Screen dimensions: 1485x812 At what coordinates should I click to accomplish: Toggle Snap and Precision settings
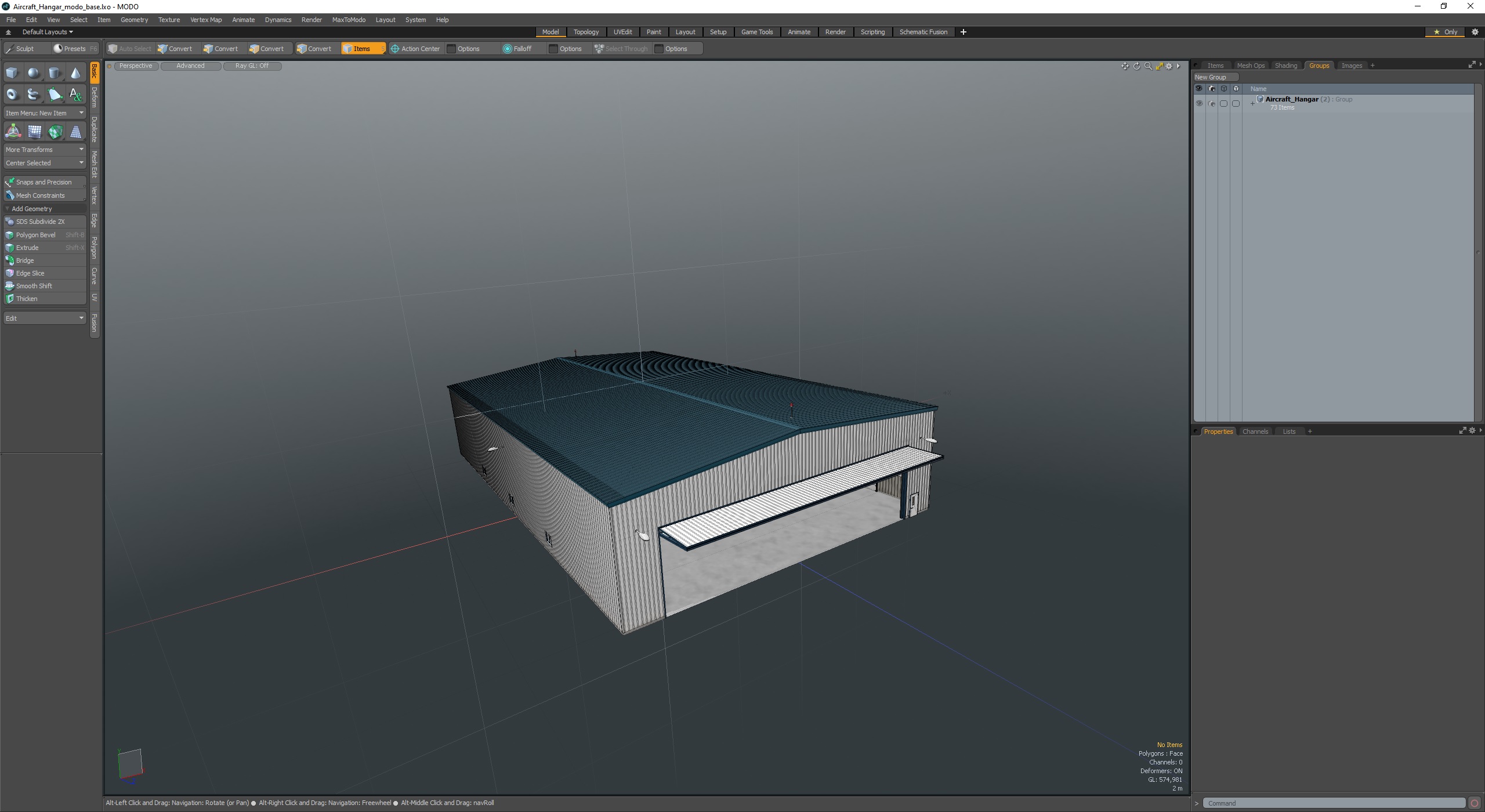(x=44, y=182)
